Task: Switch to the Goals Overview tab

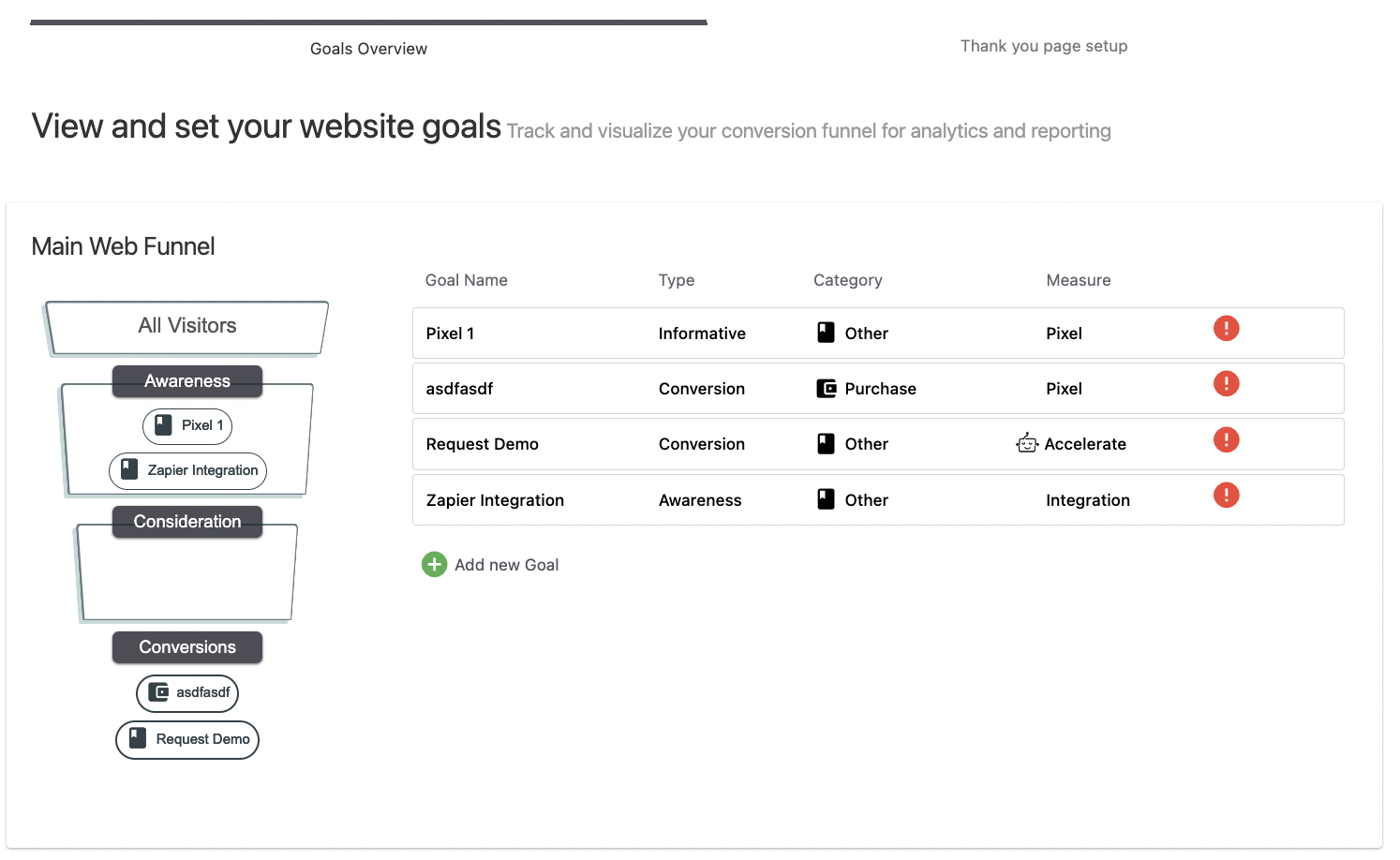Action: 368,49
